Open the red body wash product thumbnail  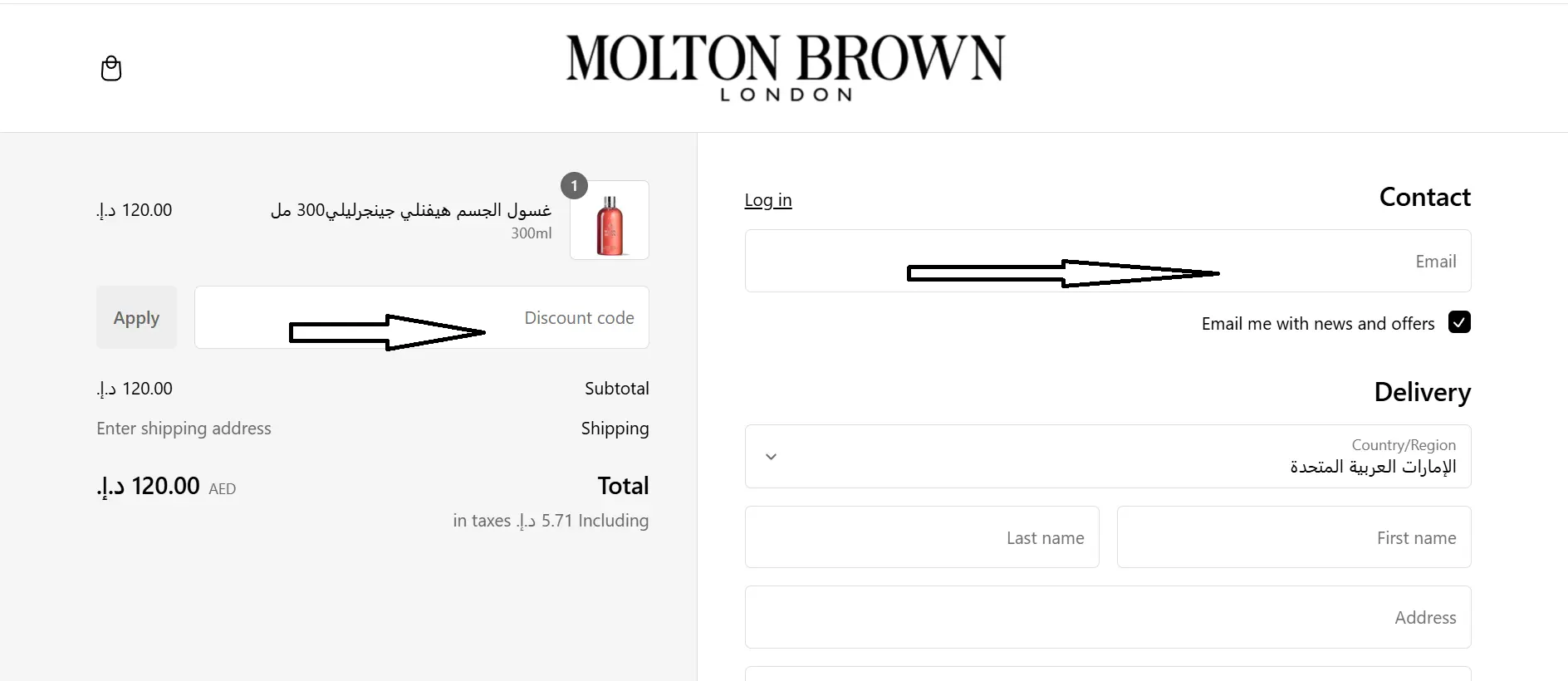click(x=610, y=220)
